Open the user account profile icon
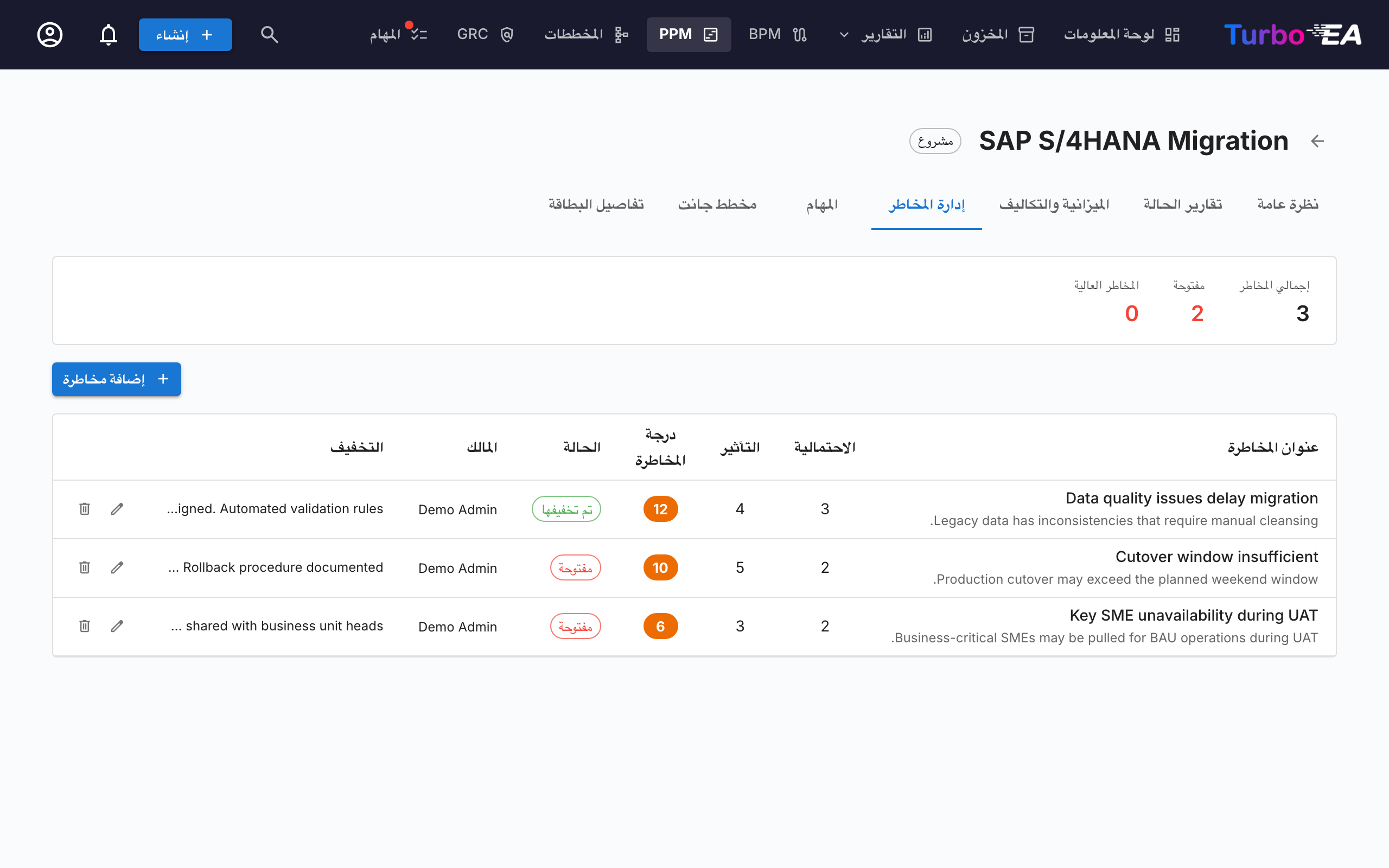The width and height of the screenshot is (1389, 868). 50,34
